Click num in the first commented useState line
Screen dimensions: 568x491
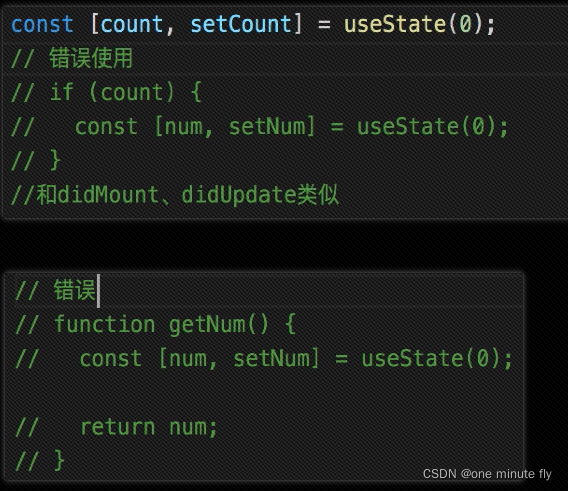183,128
